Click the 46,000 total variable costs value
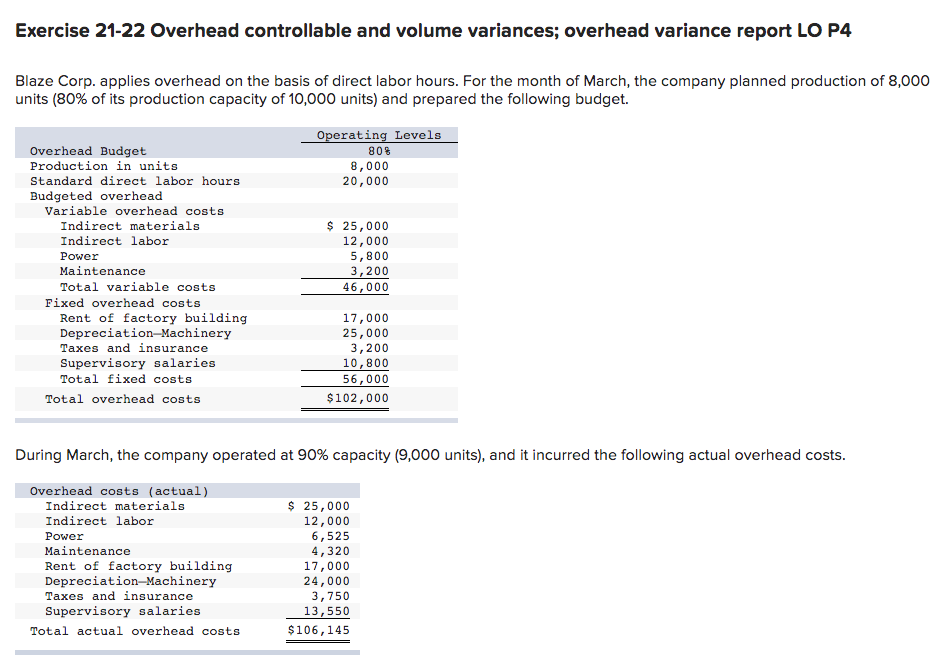Screen dimensions: 939x671 366,287
